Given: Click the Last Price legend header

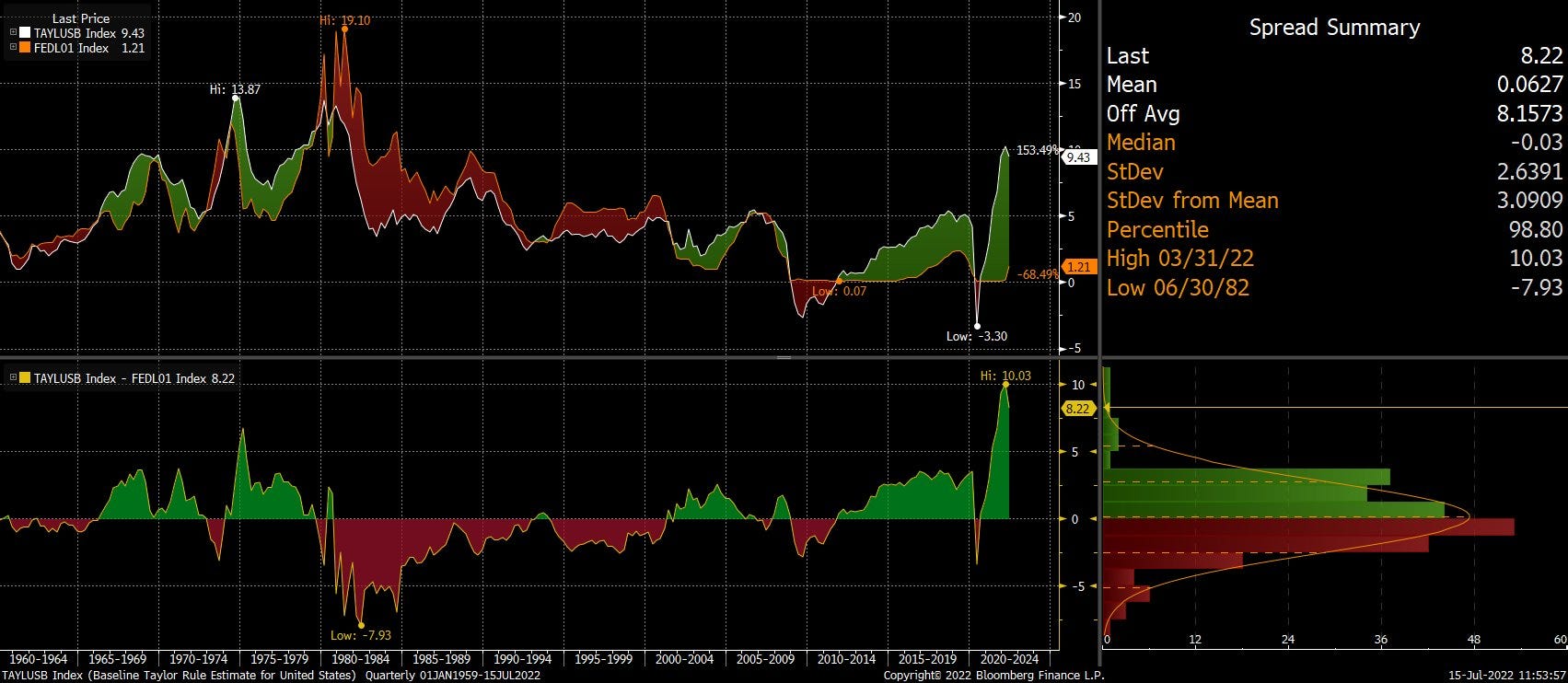Looking at the screenshot, I should (x=80, y=18).
